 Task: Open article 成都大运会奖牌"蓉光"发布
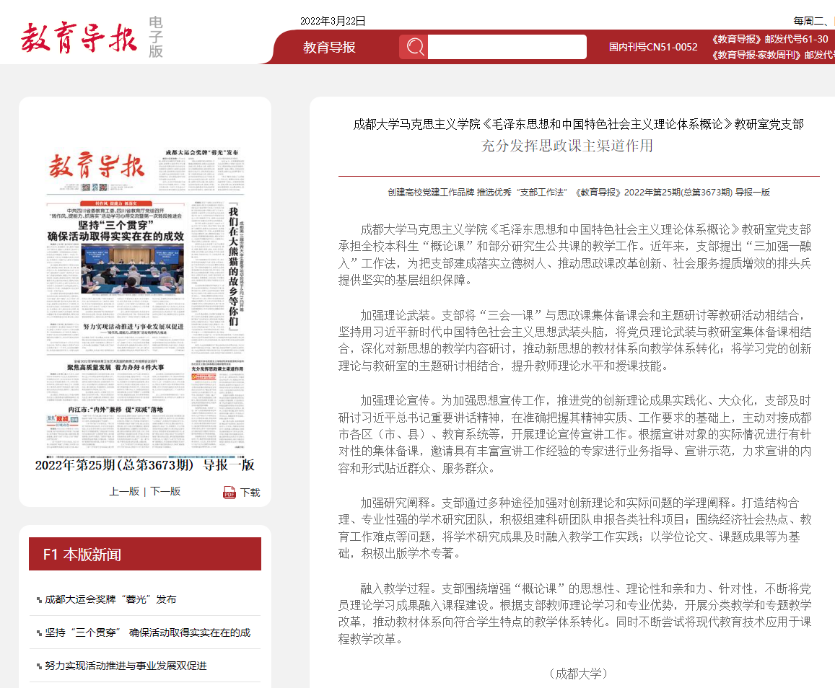coord(110,600)
